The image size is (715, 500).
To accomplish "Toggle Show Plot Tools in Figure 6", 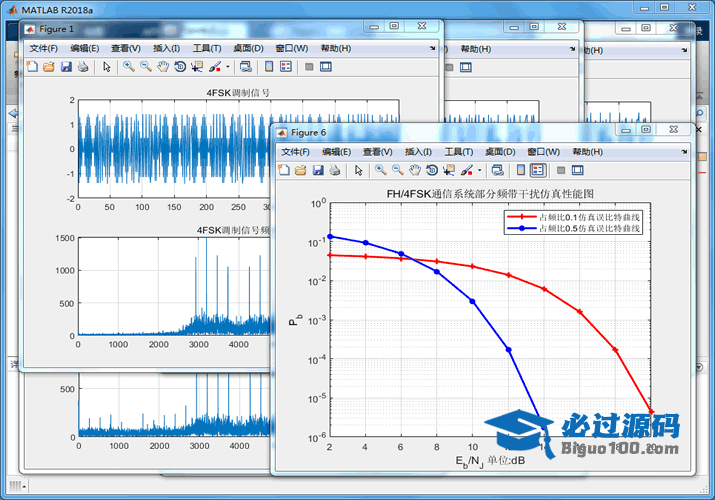I will [x=578, y=170].
